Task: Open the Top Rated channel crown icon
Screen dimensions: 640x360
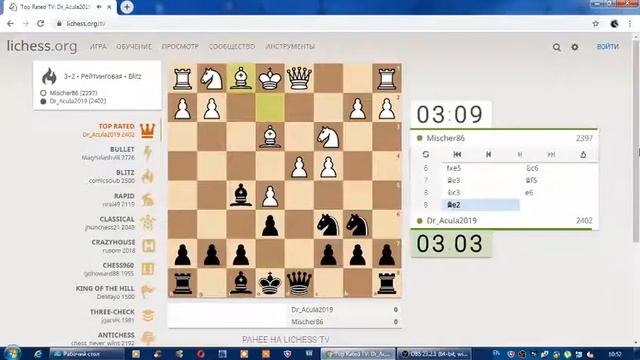Action: (x=147, y=131)
